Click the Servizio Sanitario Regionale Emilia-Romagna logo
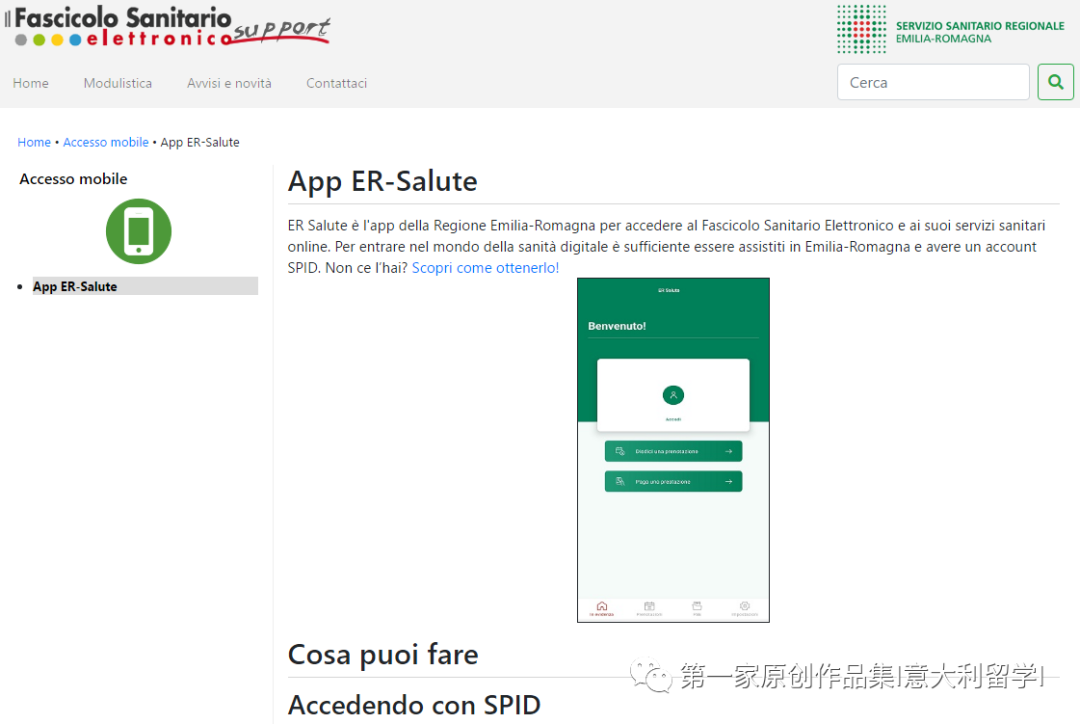The image size is (1080, 724). coord(951,30)
